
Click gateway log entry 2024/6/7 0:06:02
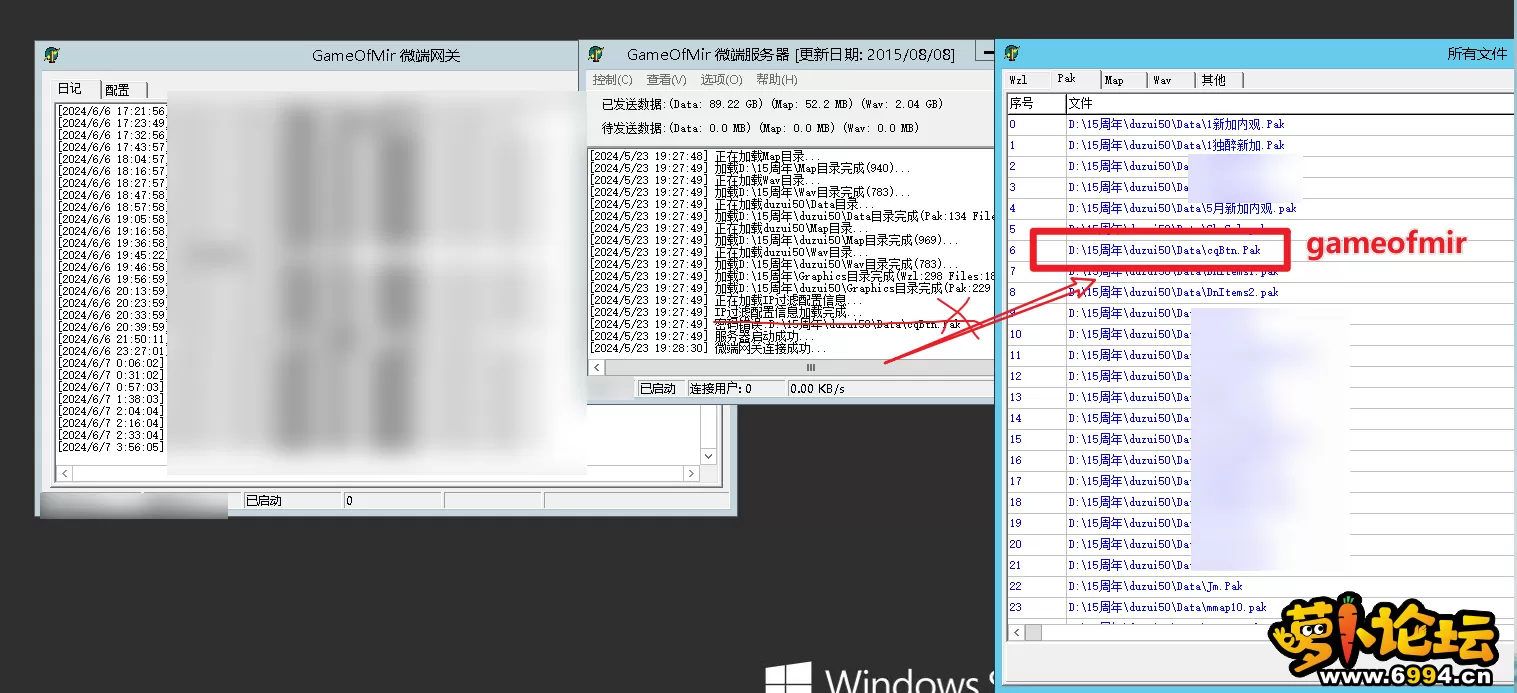(110, 363)
